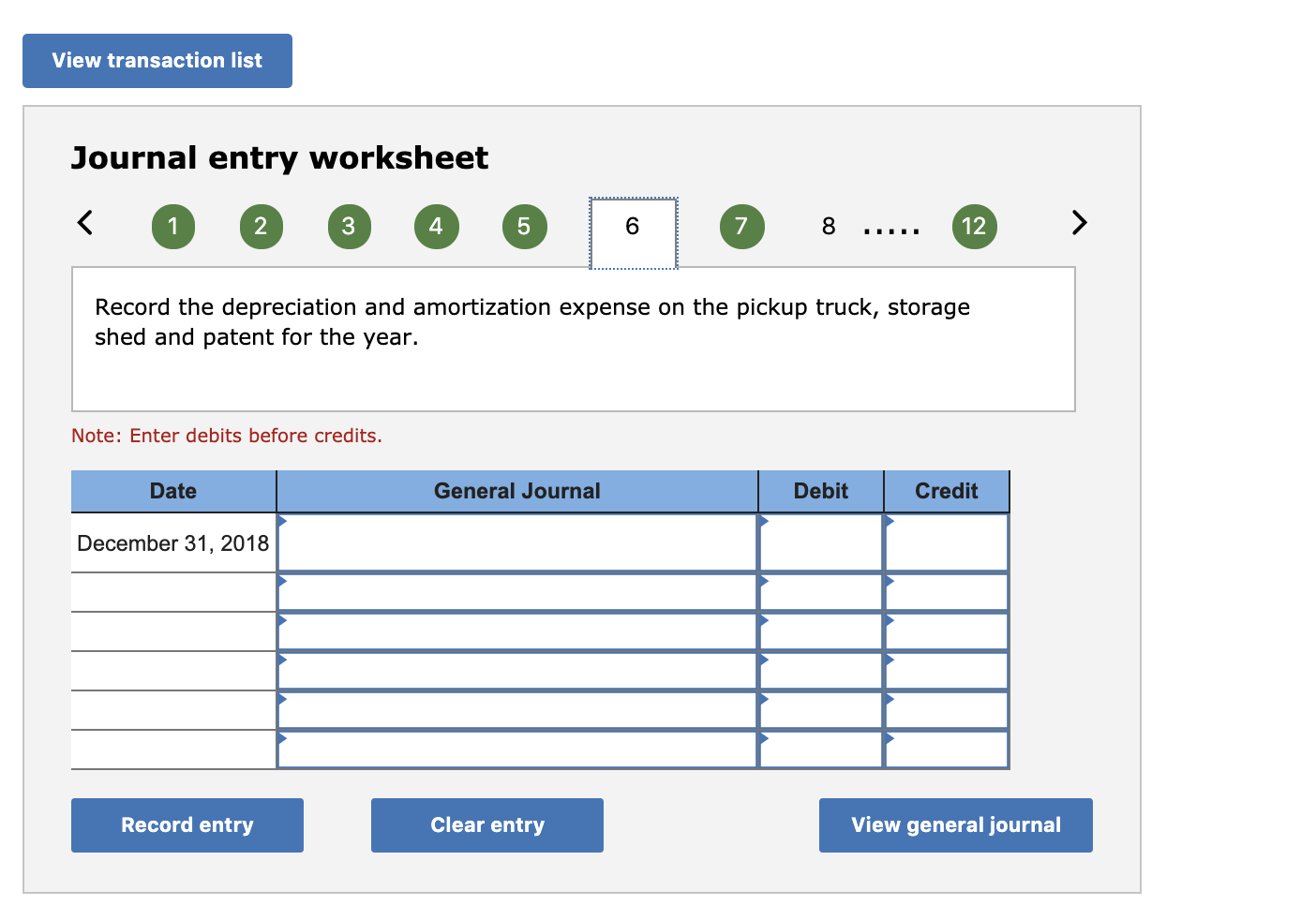Select transaction step 2 circle
Viewport: 1316px width, 920px height.
point(262,226)
